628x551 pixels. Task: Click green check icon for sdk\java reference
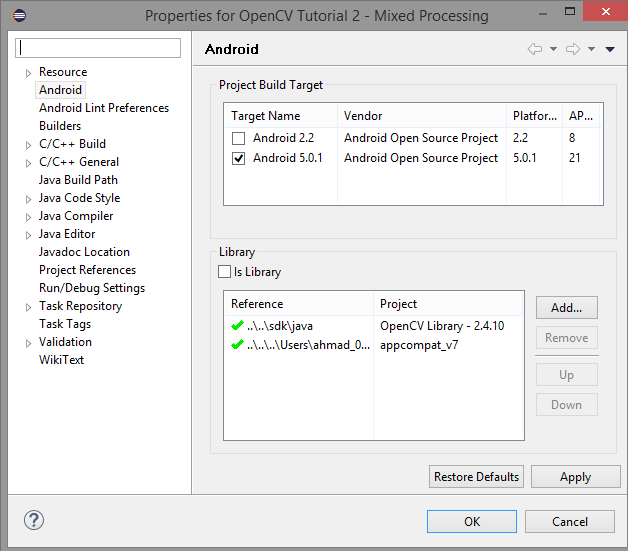pyautogui.click(x=237, y=325)
